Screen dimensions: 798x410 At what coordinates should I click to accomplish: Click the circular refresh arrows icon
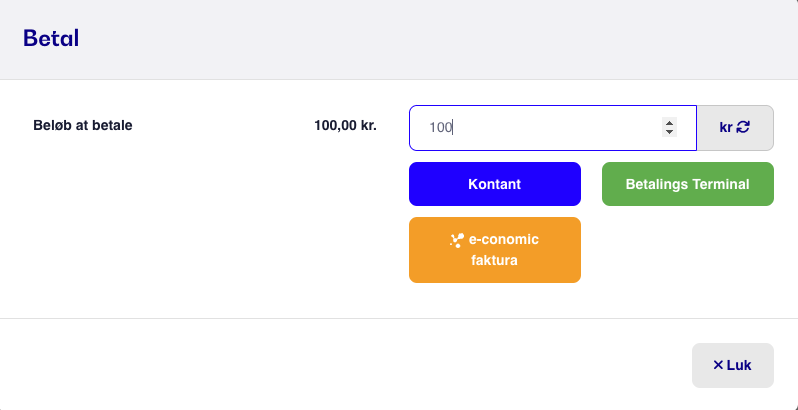pos(743,127)
